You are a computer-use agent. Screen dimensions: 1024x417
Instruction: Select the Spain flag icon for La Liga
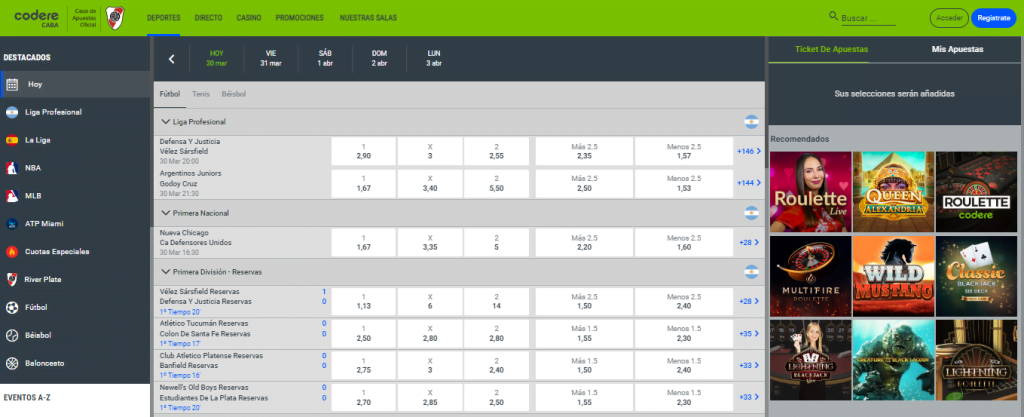coord(12,140)
